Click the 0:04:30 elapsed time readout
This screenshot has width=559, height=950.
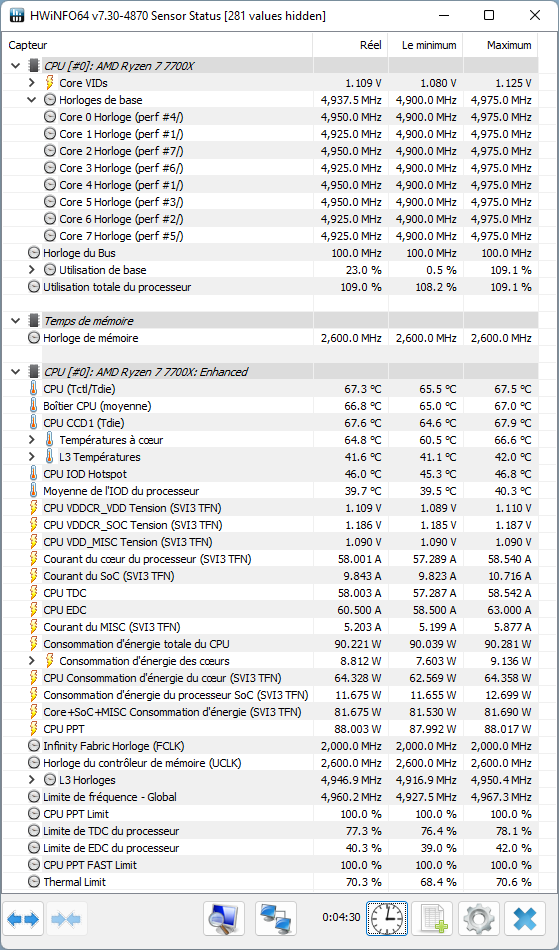tap(341, 917)
